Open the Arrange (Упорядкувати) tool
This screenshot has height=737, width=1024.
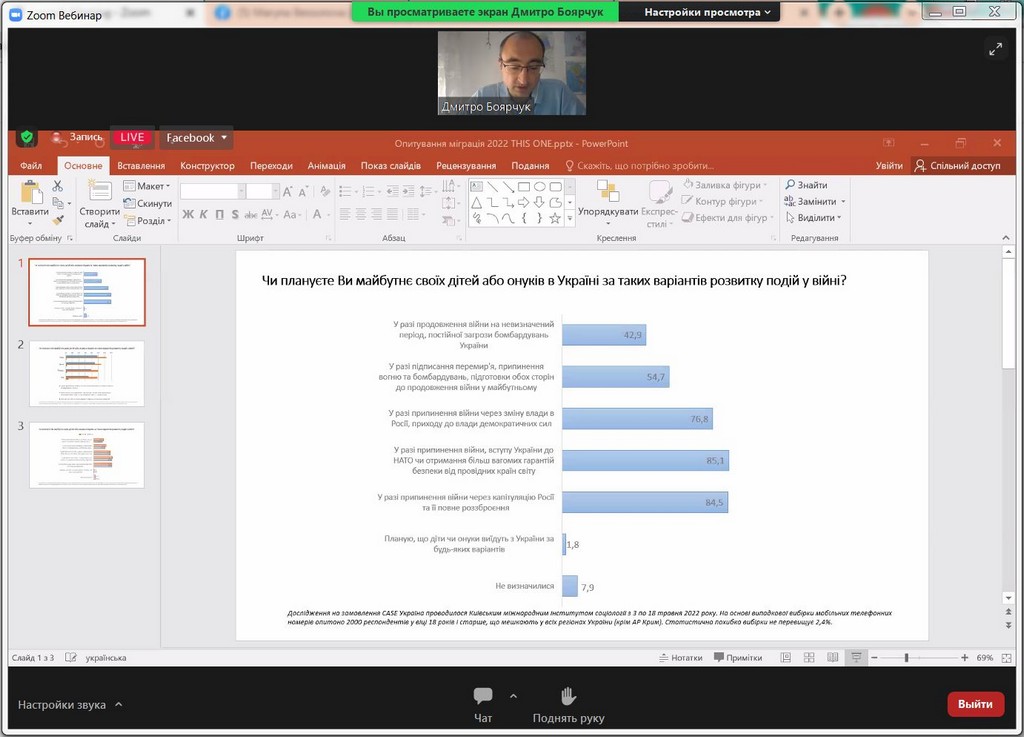[x=607, y=192]
